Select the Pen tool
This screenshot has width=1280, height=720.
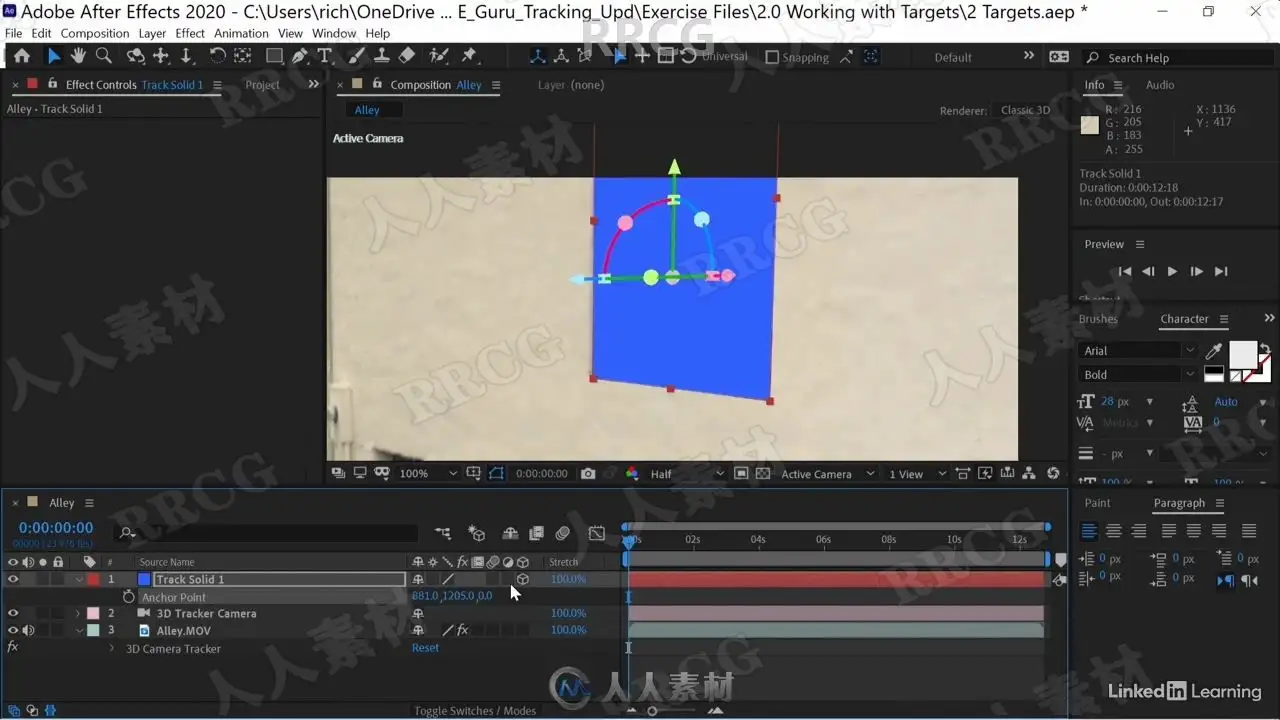299,57
